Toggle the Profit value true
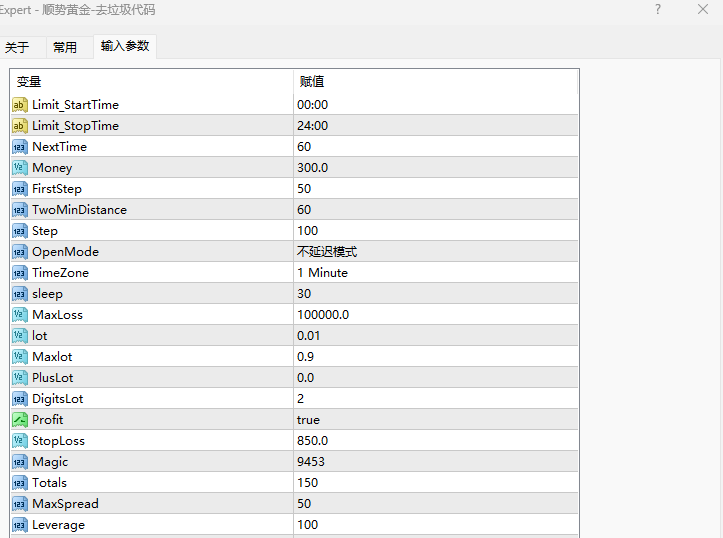This screenshot has width=723, height=538. click(x=308, y=420)
